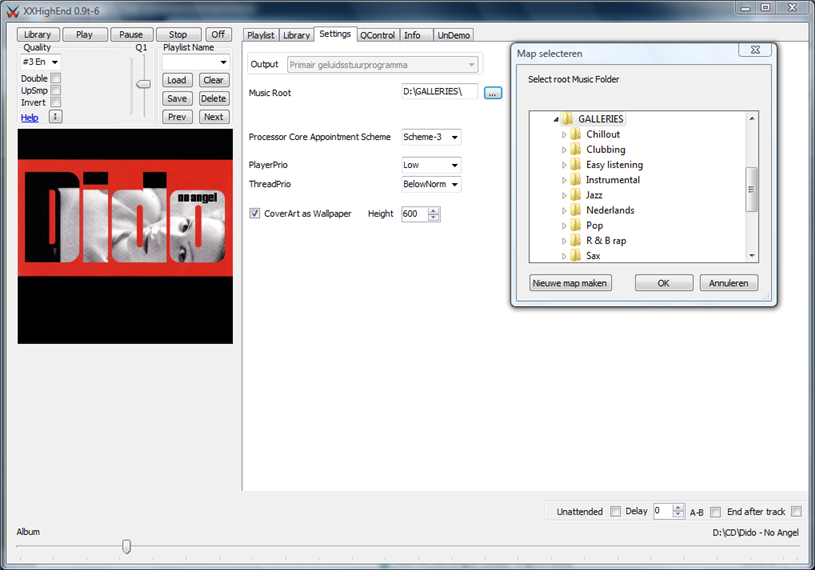This screenshot has width=815, height=570.
Task: Select the GALLERIES folder
Action: tap(600, 119)
